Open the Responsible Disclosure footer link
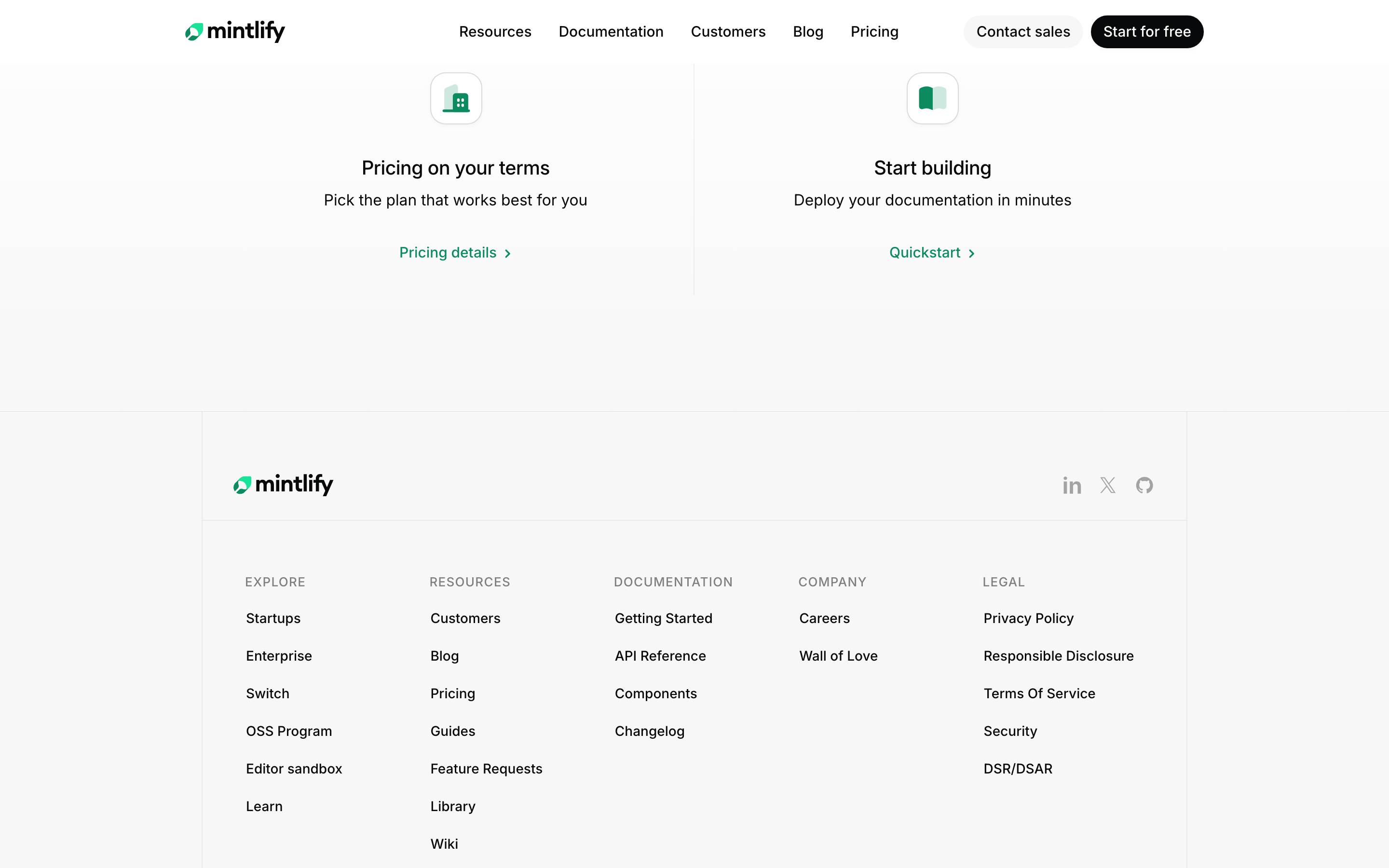 point(1059,656)
